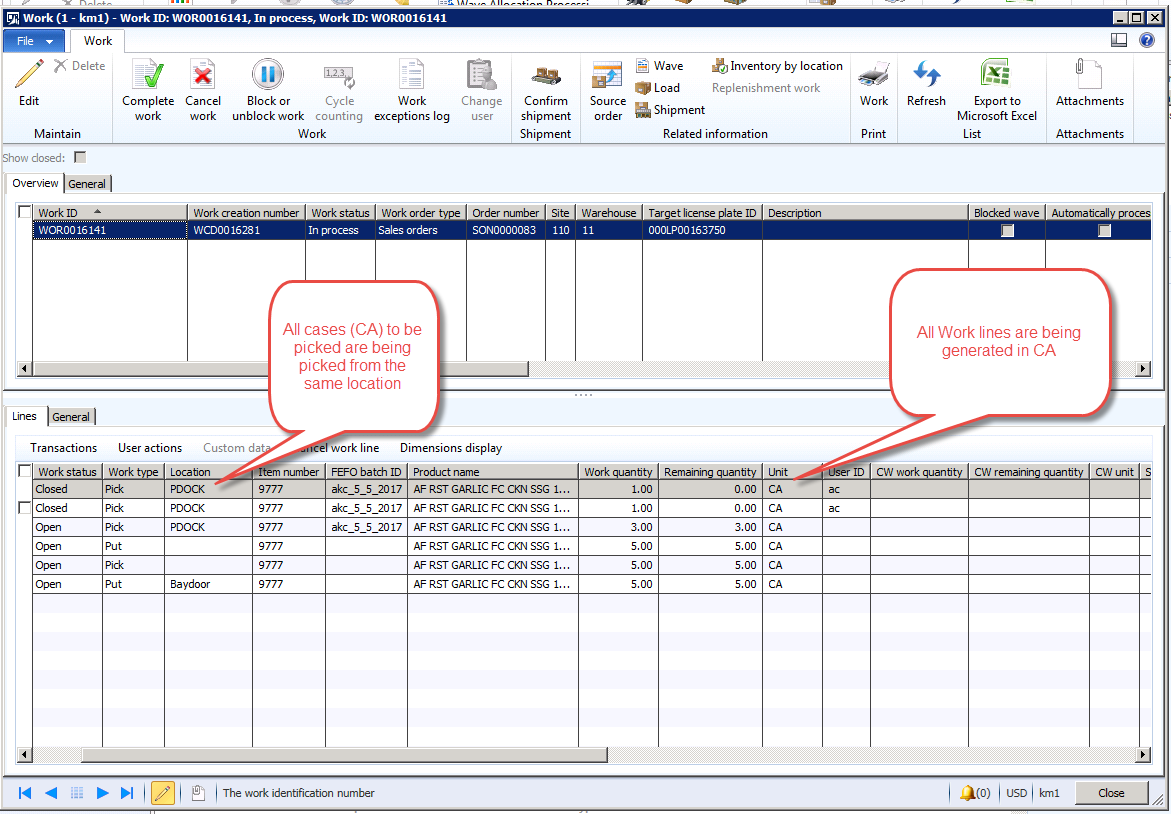Open Attachments paperclip icon
This screenshot has height=814, width=1171.
1089,76
